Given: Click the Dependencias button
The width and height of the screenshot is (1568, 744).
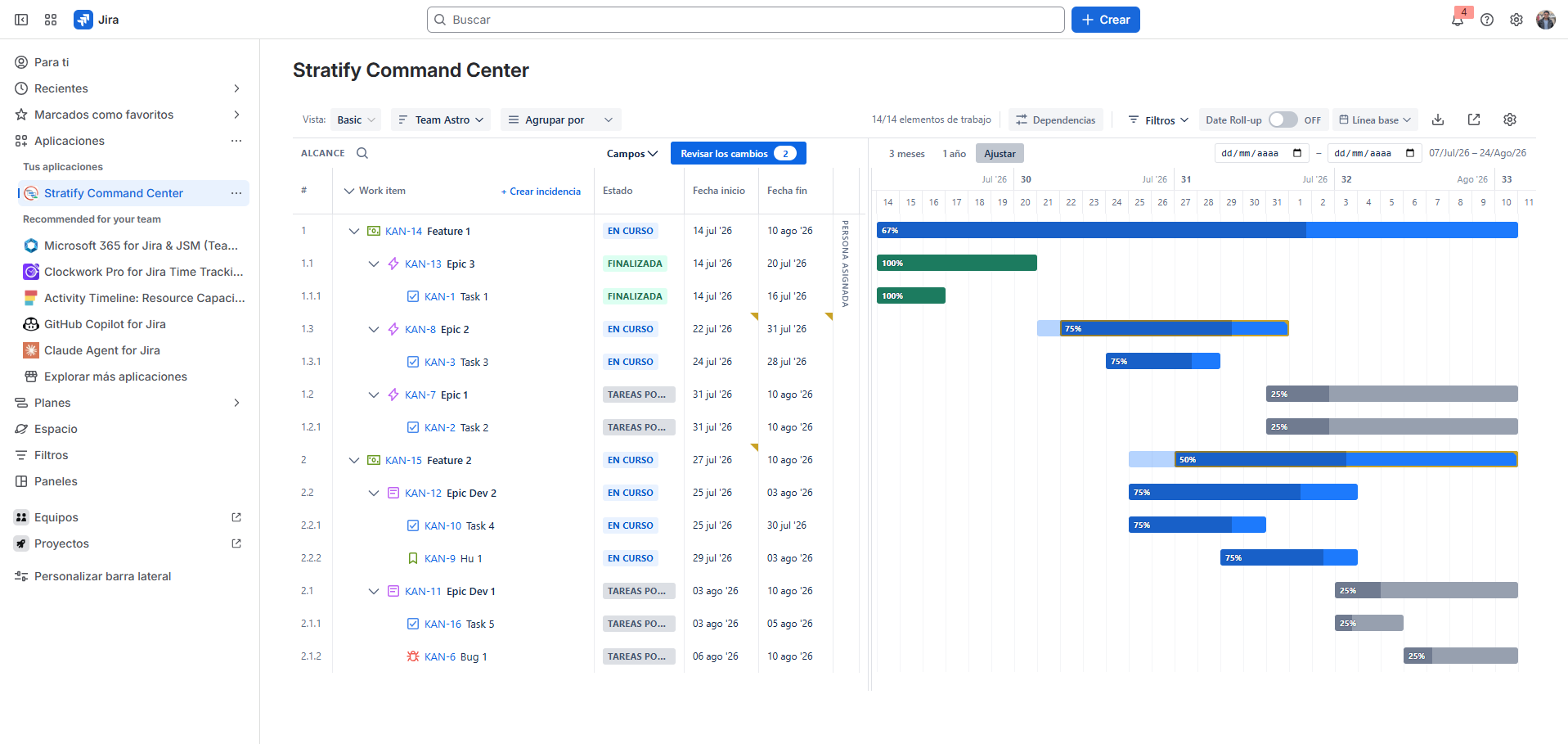Looking at the screenshot, I should tap(1055, 119).
